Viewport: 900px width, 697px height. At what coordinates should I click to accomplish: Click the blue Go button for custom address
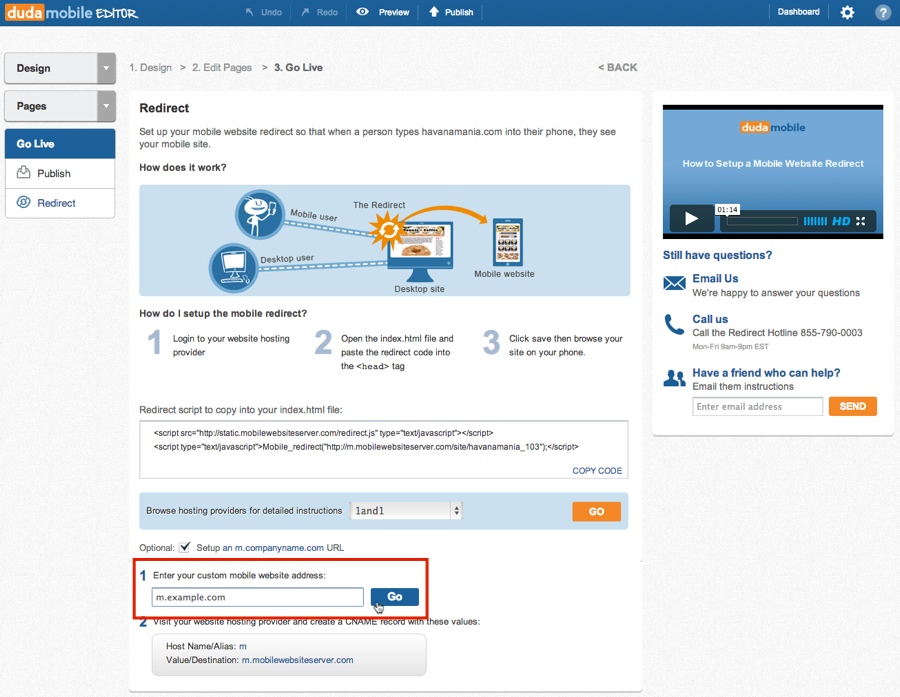[394, 597]
